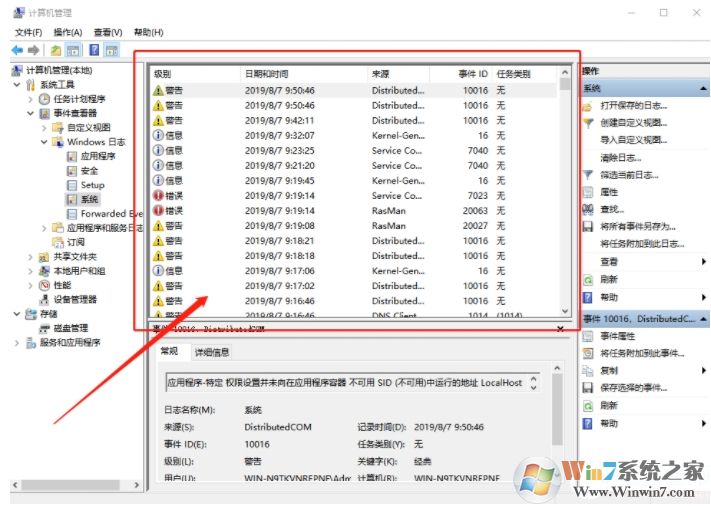Screen dimensions: 711x506
Task: Click 打开保存的日志 action
Action: pos(633,106)
